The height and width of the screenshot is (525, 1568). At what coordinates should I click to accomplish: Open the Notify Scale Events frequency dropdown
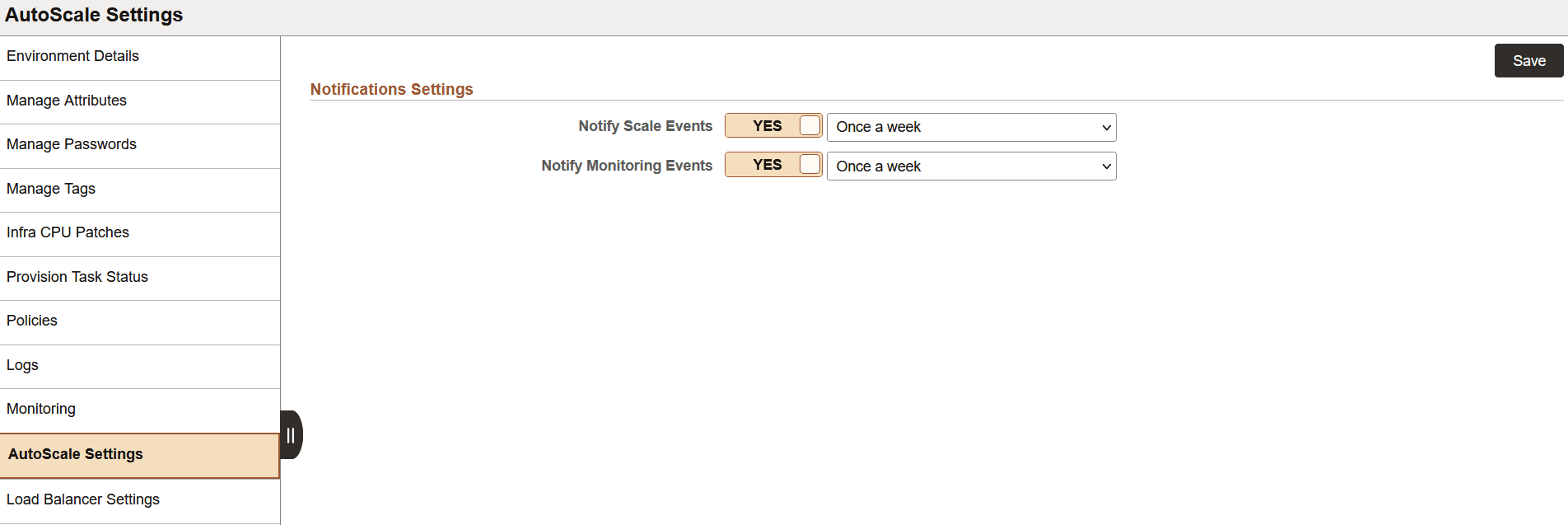tap(970, 127)
